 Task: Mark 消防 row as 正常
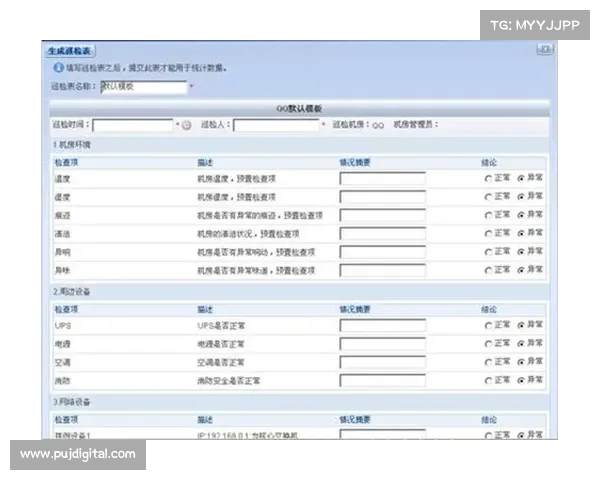pos(488,380)
